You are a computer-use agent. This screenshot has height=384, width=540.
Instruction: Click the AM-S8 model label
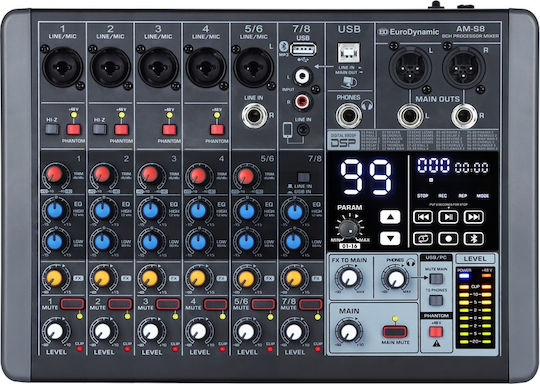470,29
